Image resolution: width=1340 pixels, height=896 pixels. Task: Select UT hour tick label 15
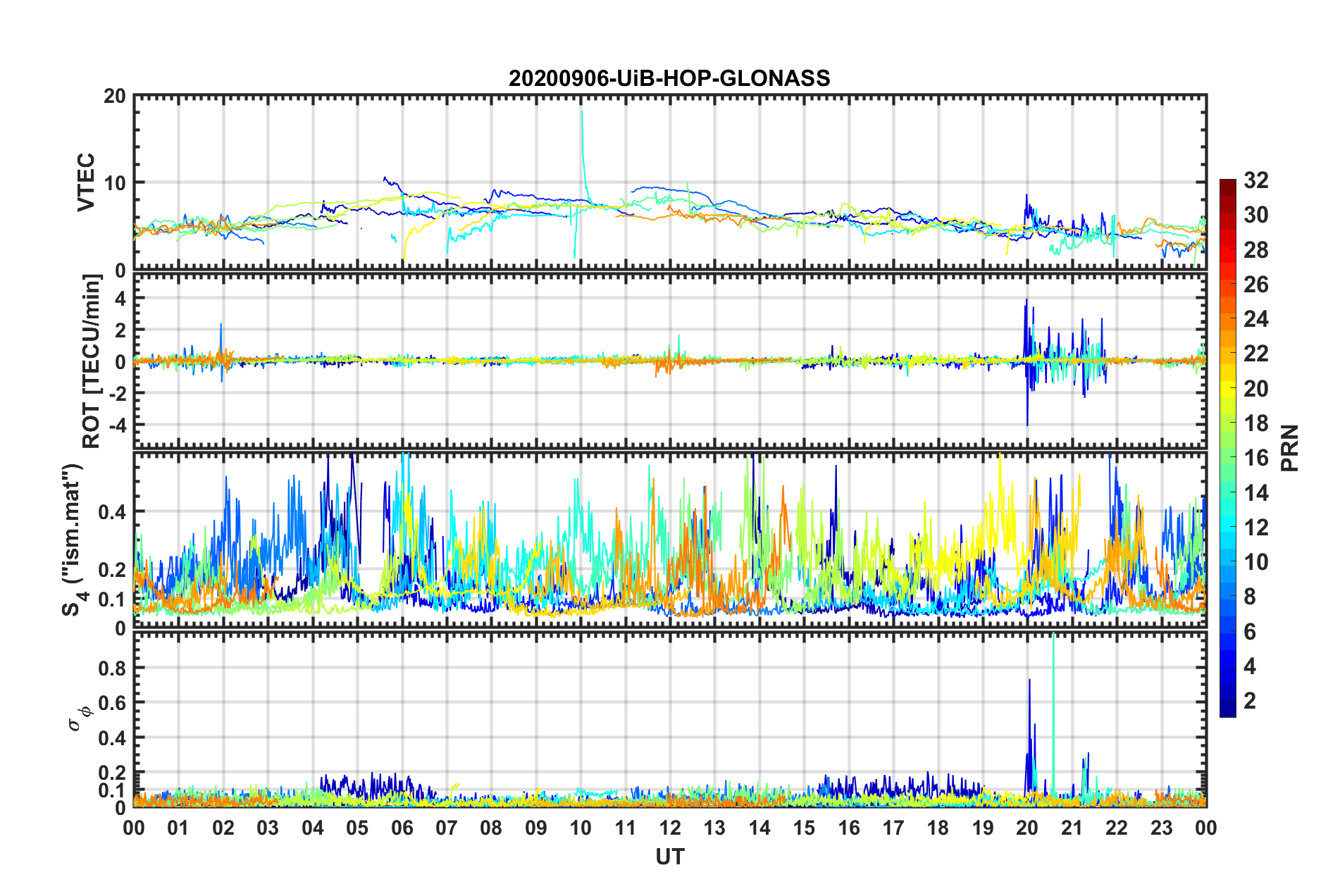coord(804,828)
